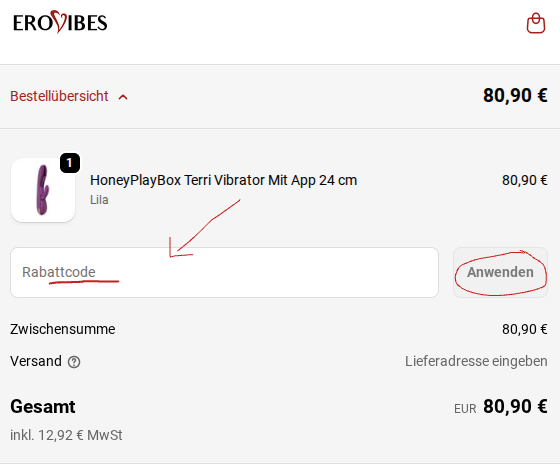
Task: Go to Erovibes home via logo
Action: 60,22
